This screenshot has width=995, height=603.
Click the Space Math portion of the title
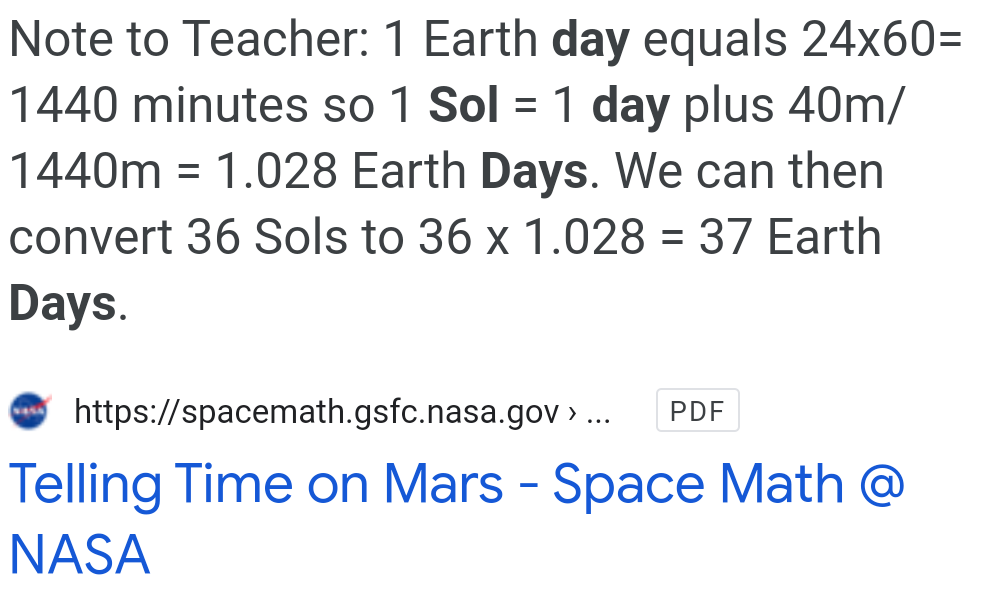[x=698, y=484]
